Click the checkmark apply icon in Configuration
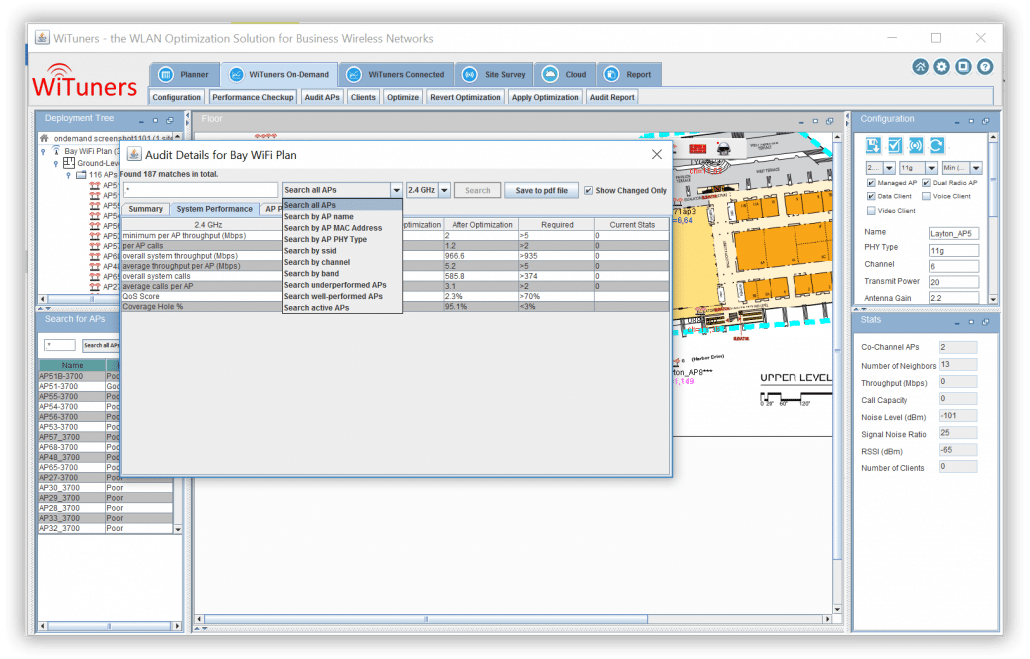1030x659 pixels. click(895, 145)
